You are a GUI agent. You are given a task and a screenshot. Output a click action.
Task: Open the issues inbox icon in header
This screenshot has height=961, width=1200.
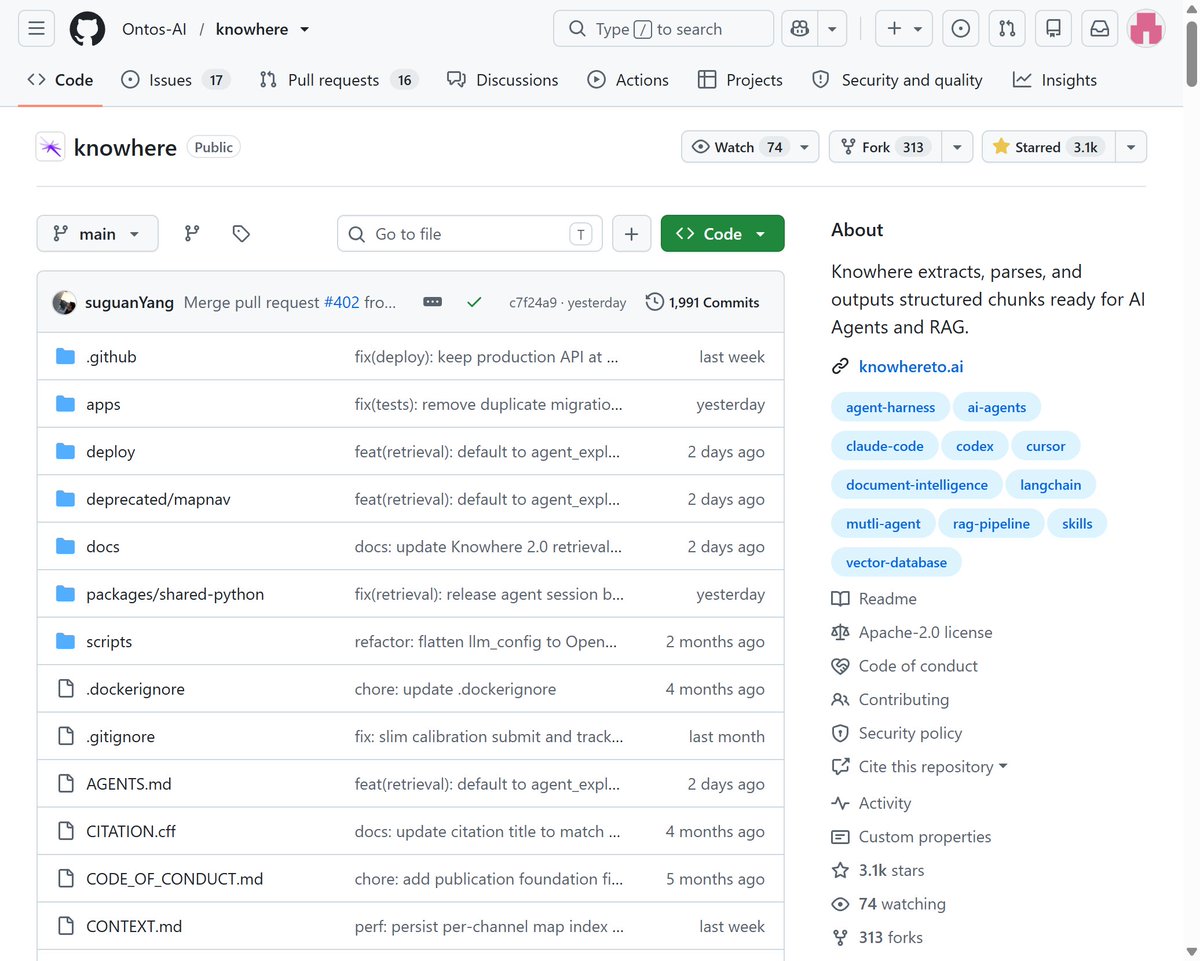tap(961, 29)
